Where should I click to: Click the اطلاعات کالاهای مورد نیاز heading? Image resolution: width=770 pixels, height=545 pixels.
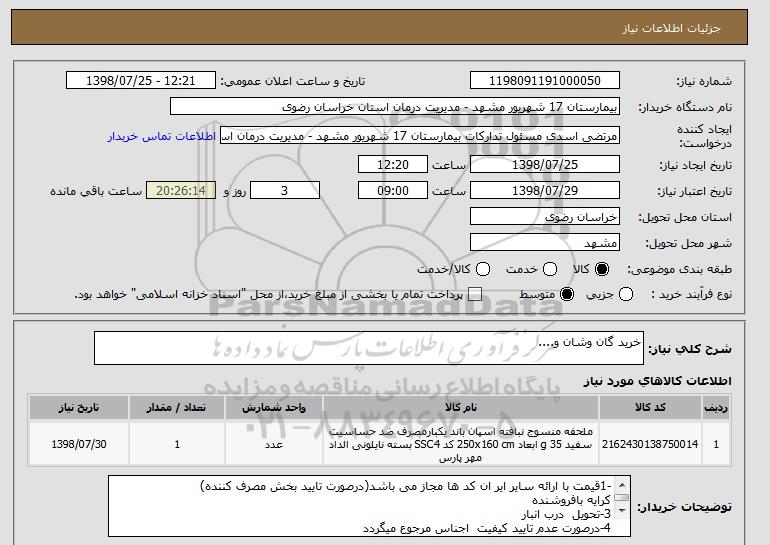coord(658,381)
